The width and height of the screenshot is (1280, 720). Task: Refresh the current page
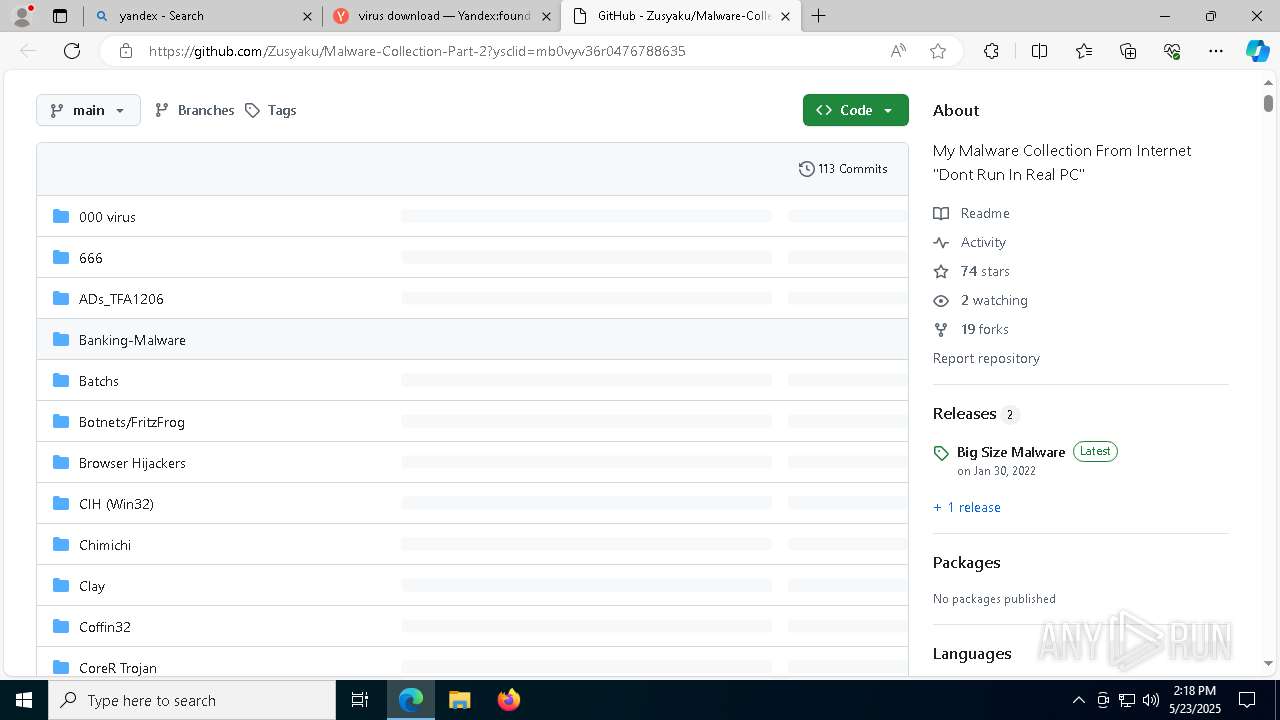(72, 51)
